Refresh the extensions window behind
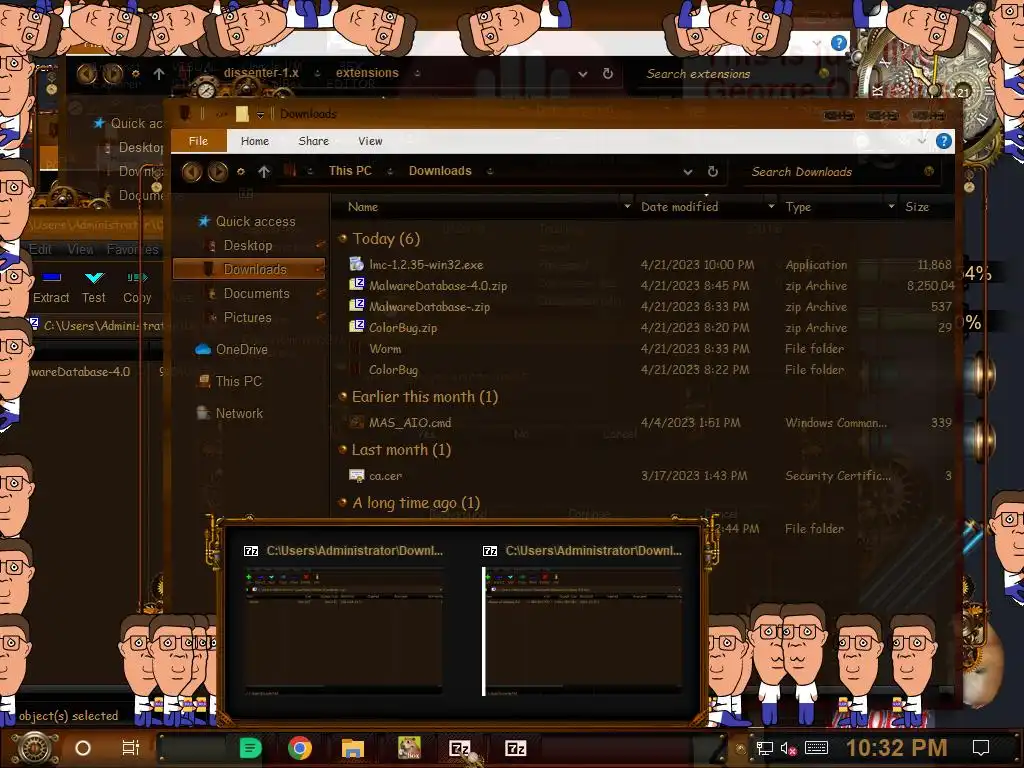Viewport: 1024px width, 768px height. point(607,73)
